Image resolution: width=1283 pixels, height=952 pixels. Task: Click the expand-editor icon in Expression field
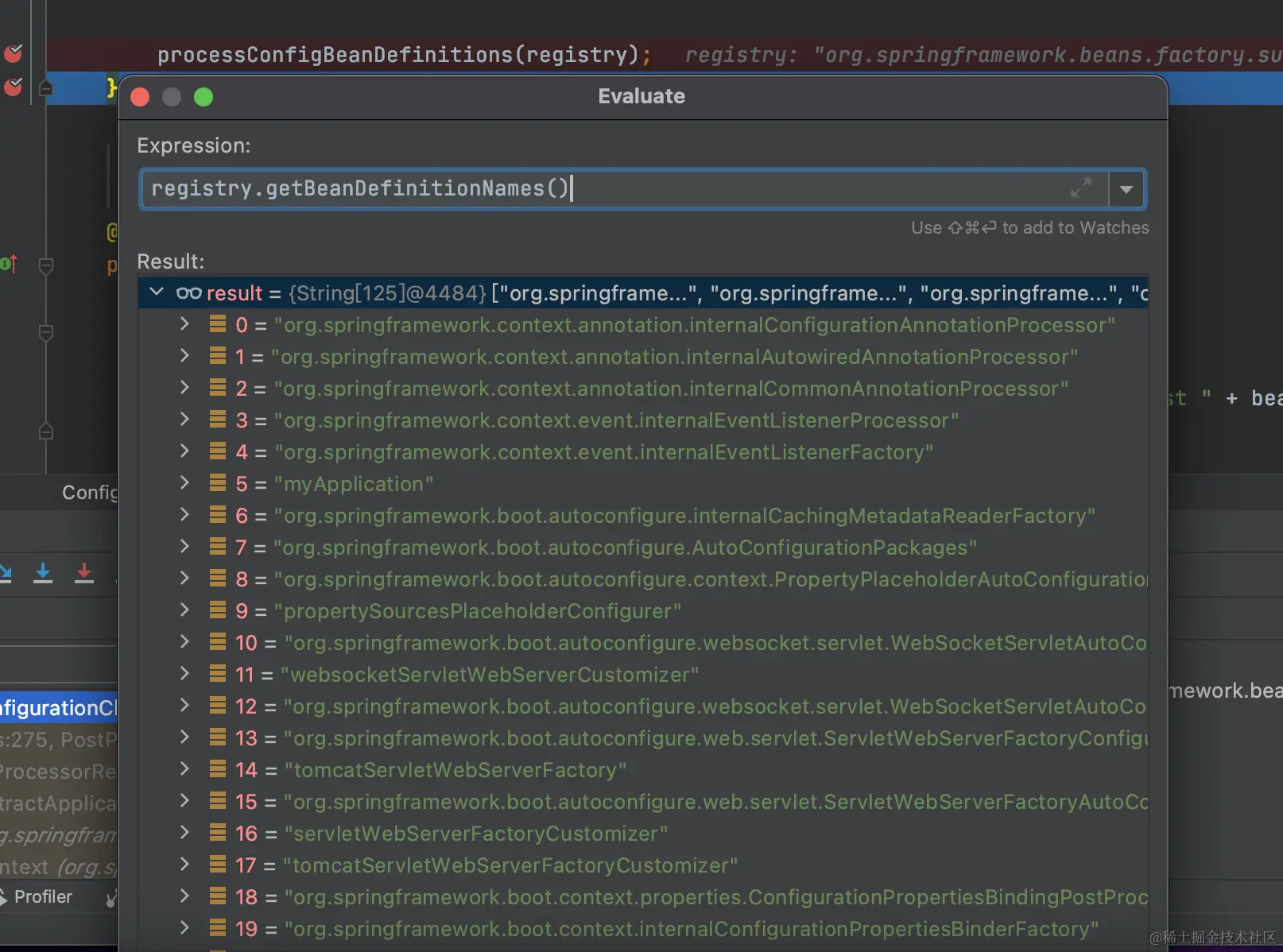[1080, 188]
